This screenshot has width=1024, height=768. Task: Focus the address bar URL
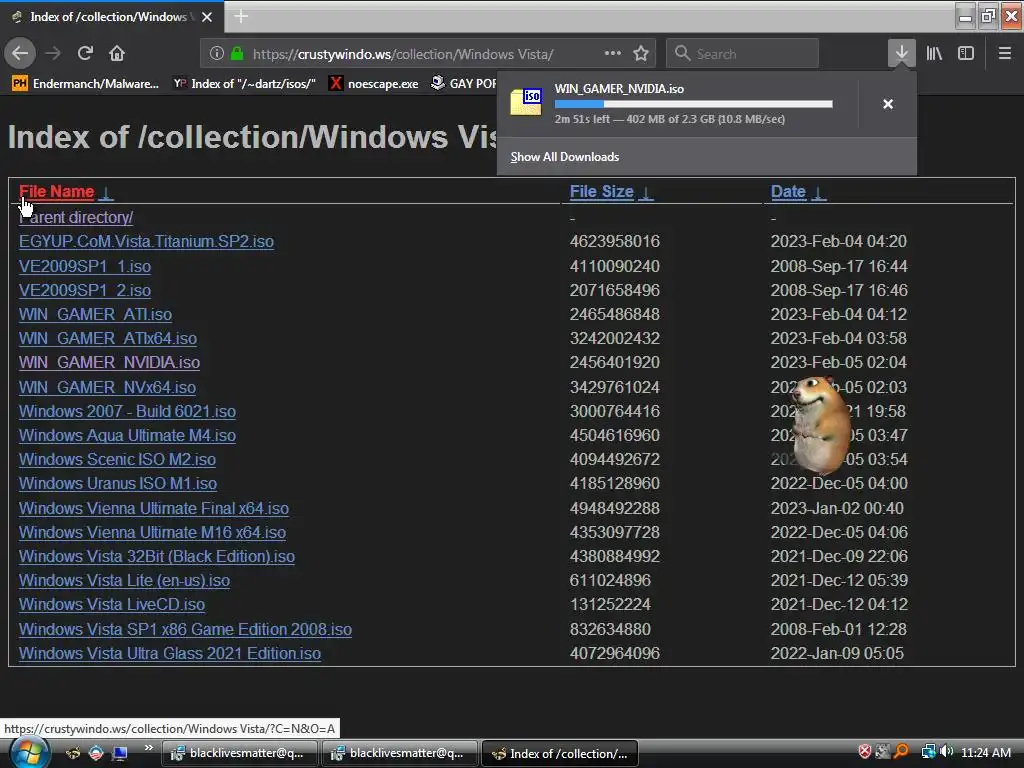pyautogui.click(x=403, y=54)
